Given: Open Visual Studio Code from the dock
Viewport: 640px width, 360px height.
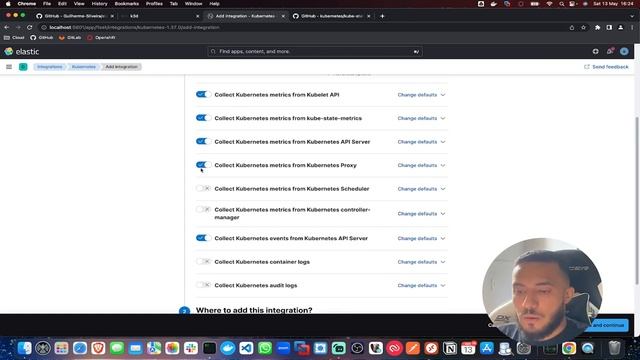Looking at the screenshot, I should (246, 348).
